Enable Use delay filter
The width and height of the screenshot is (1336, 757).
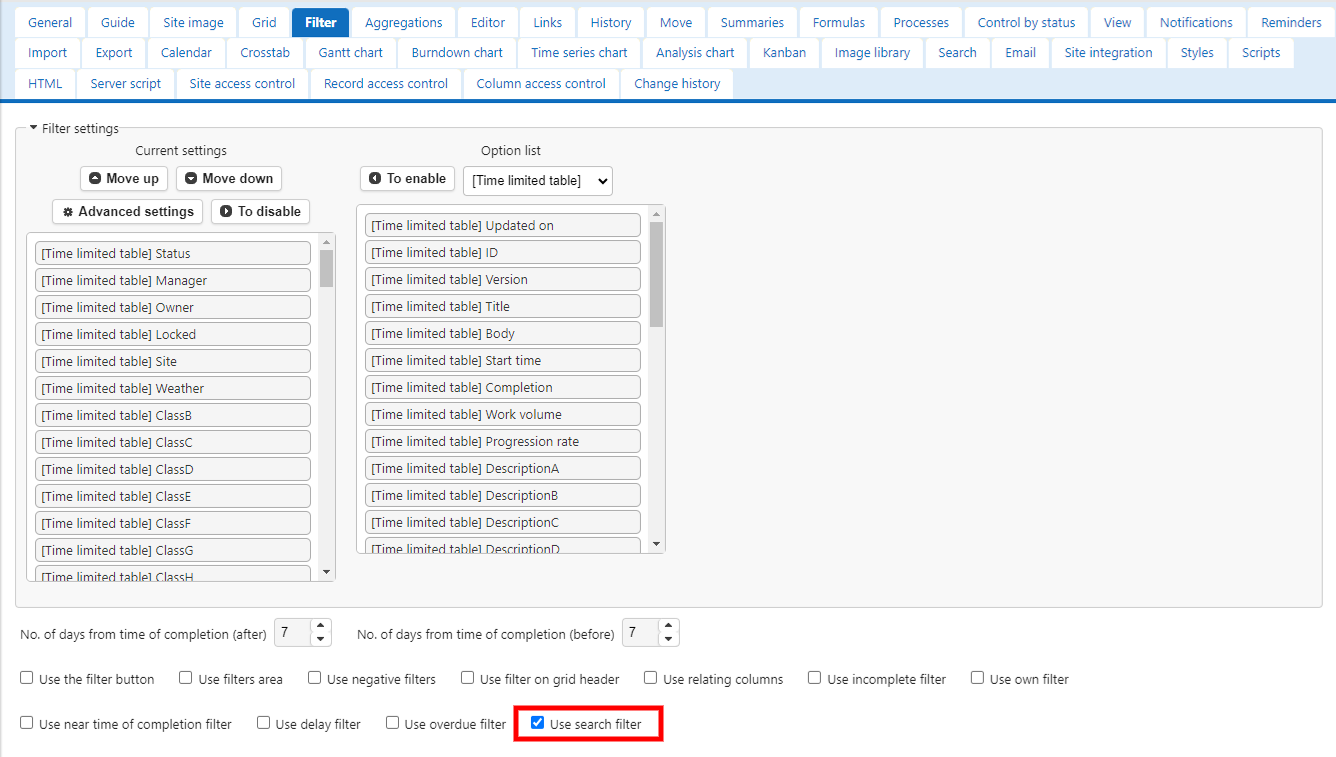pyautogui.click(x=263, y=723)
